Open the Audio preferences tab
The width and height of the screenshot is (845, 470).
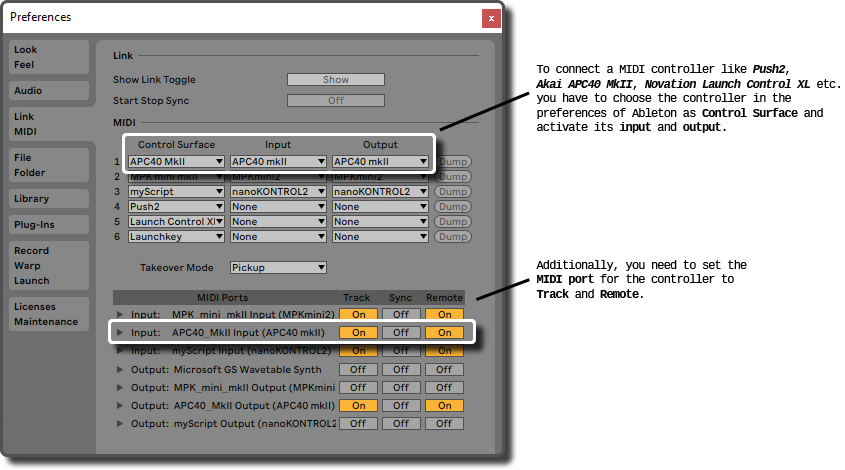pyautogui.click(x=49, y=91)
